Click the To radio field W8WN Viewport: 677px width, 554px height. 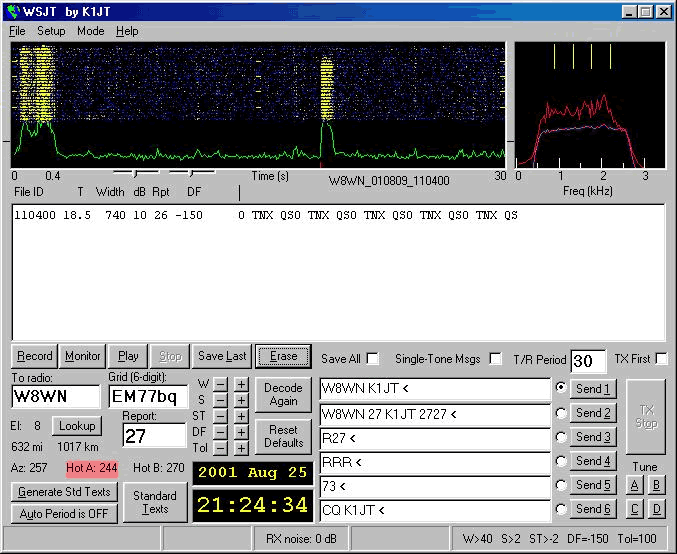[x=56, y=396]
